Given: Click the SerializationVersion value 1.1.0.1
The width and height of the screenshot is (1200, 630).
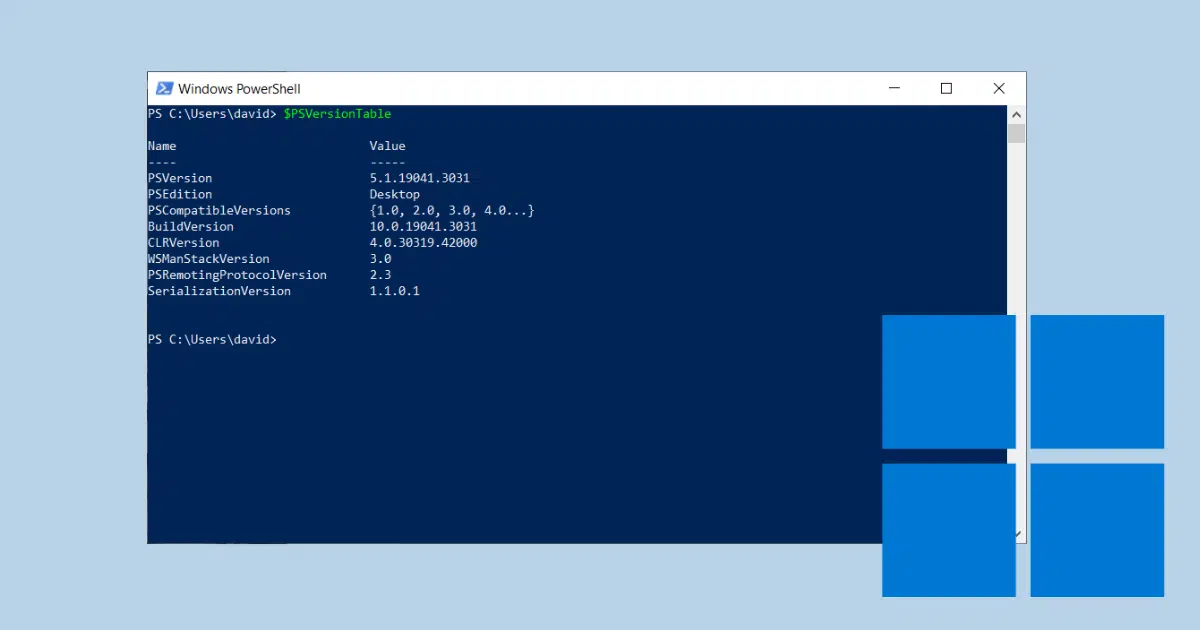Looking at the screenshot, I should click(x=394, y=290).
